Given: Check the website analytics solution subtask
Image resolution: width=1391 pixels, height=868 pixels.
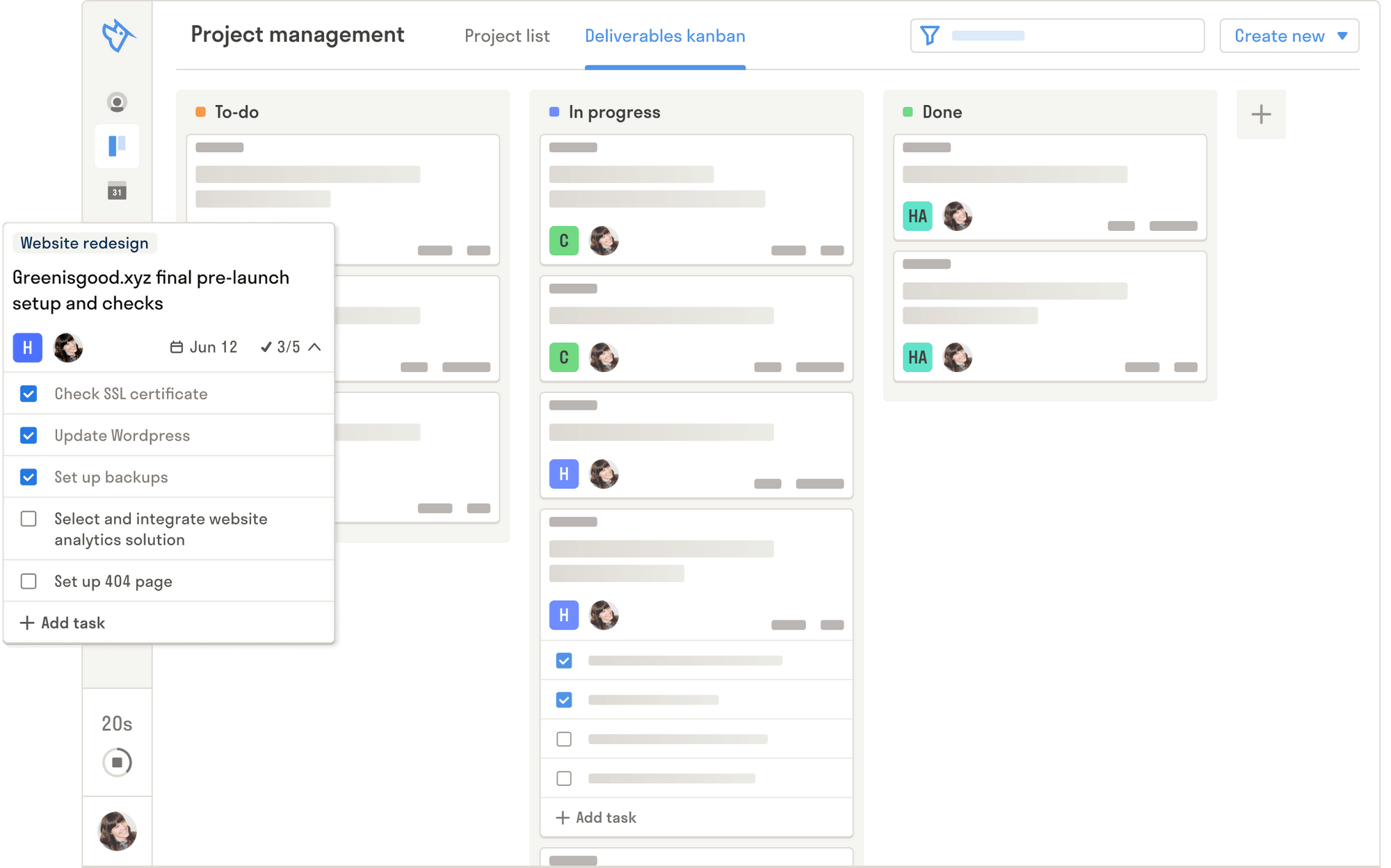Looking at the screenshot, I should (x=28, y=519).
